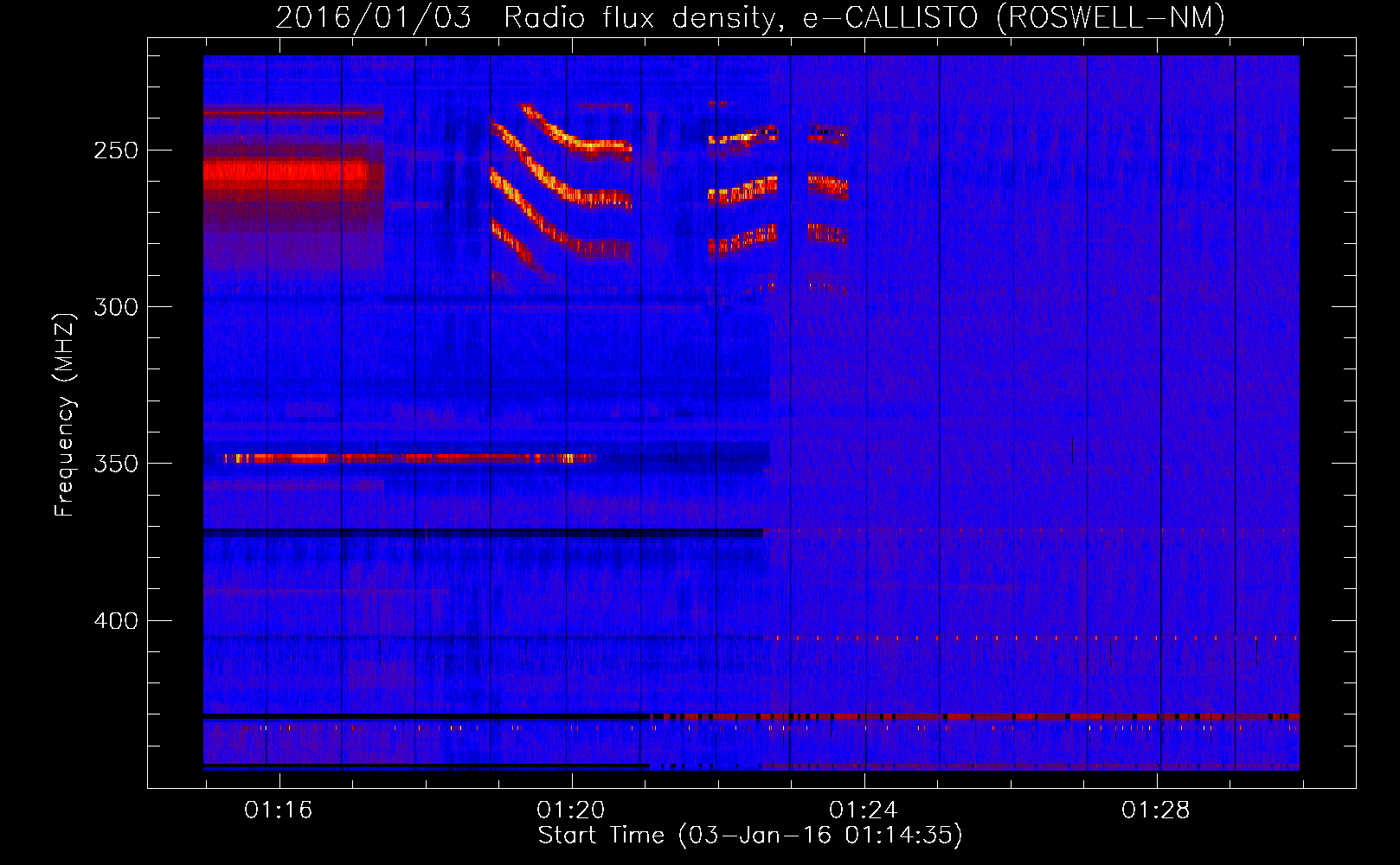Image resolution: width=1400 pixels, height=865 pixels.
Task: Click the orange horizontal line at 350 MHz
Action: point(409,458)
